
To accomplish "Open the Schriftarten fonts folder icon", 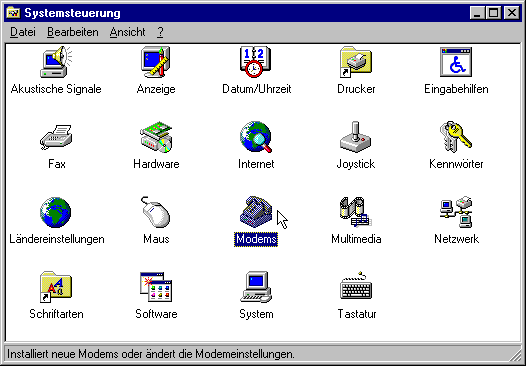I will (x=56, y=287).
